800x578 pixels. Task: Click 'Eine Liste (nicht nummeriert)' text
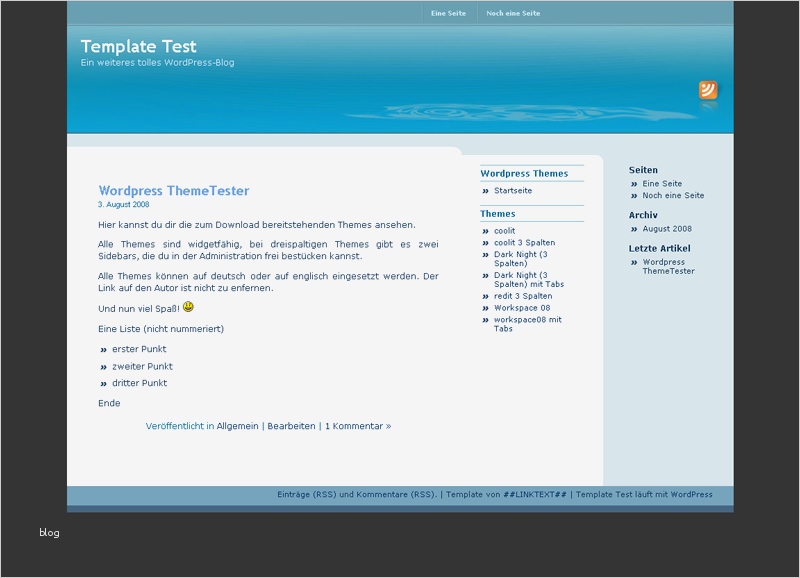[161, 329]
